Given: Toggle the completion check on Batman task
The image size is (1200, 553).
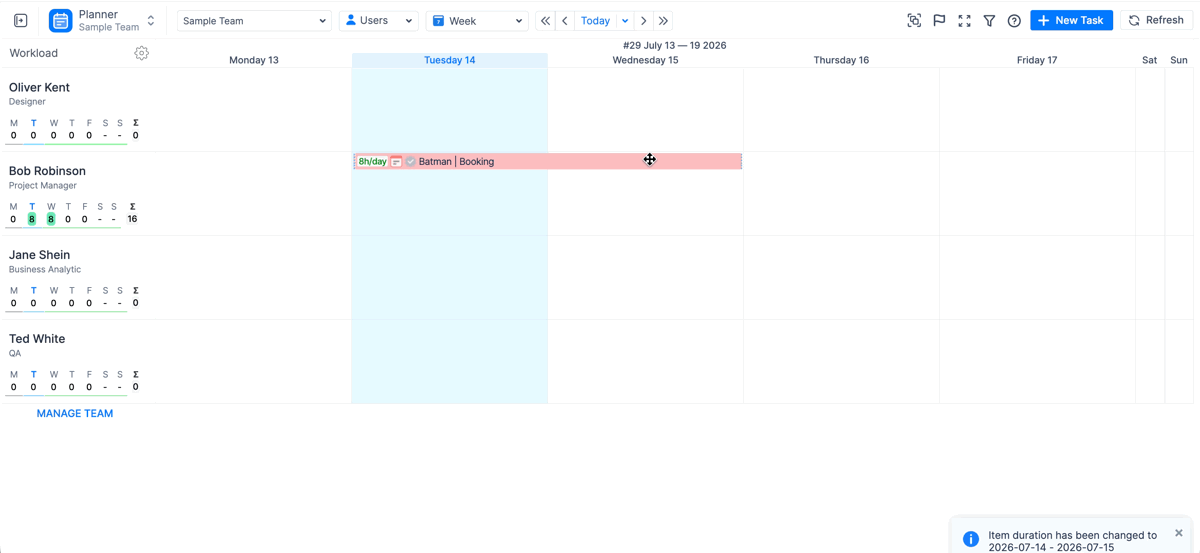Looking at the screenshot, I should [x=410, y=161].
